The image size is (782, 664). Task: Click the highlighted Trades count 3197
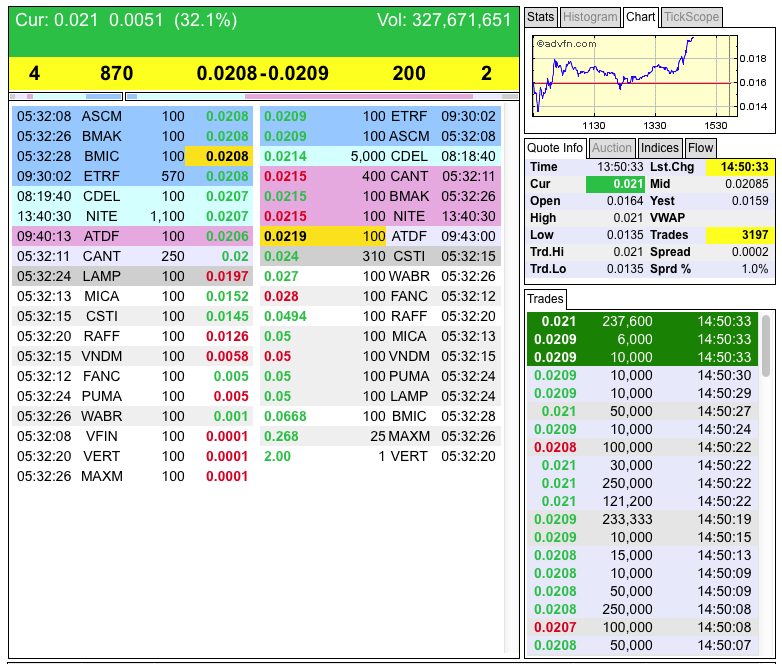pos(740,235)
